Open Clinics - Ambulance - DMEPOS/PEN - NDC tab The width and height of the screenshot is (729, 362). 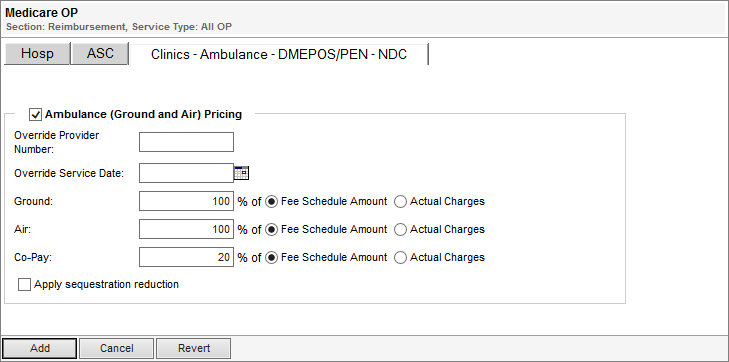tap(279, 54)
